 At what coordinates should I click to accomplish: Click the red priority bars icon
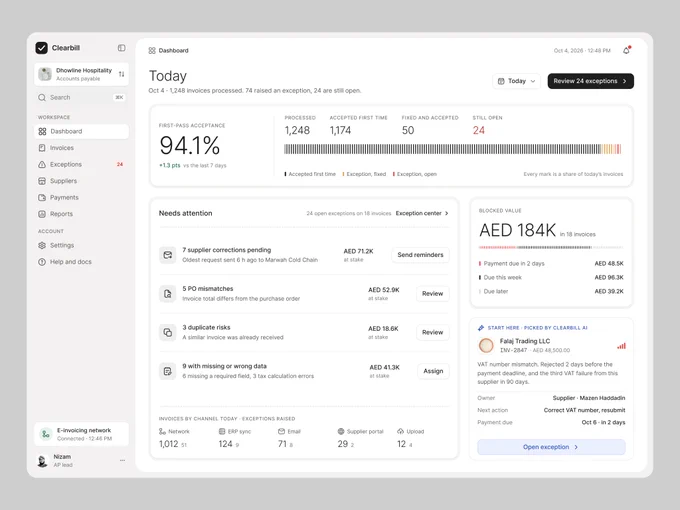pos(621,346)
